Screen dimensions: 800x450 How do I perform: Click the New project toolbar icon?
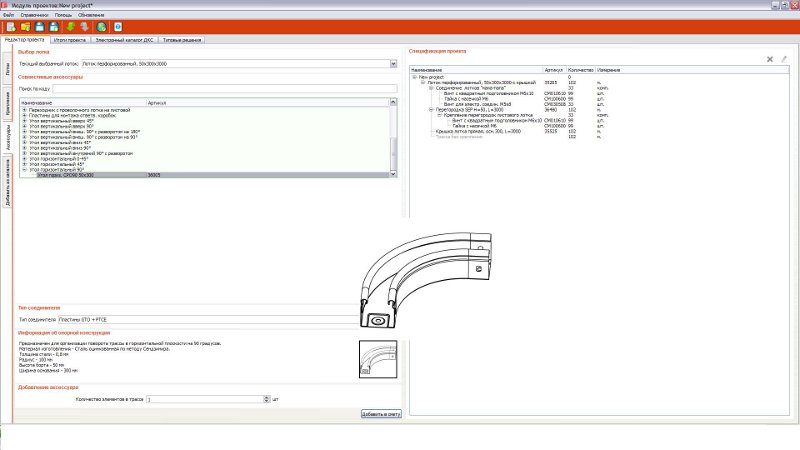pyautogui.click(x=10, y=26)
